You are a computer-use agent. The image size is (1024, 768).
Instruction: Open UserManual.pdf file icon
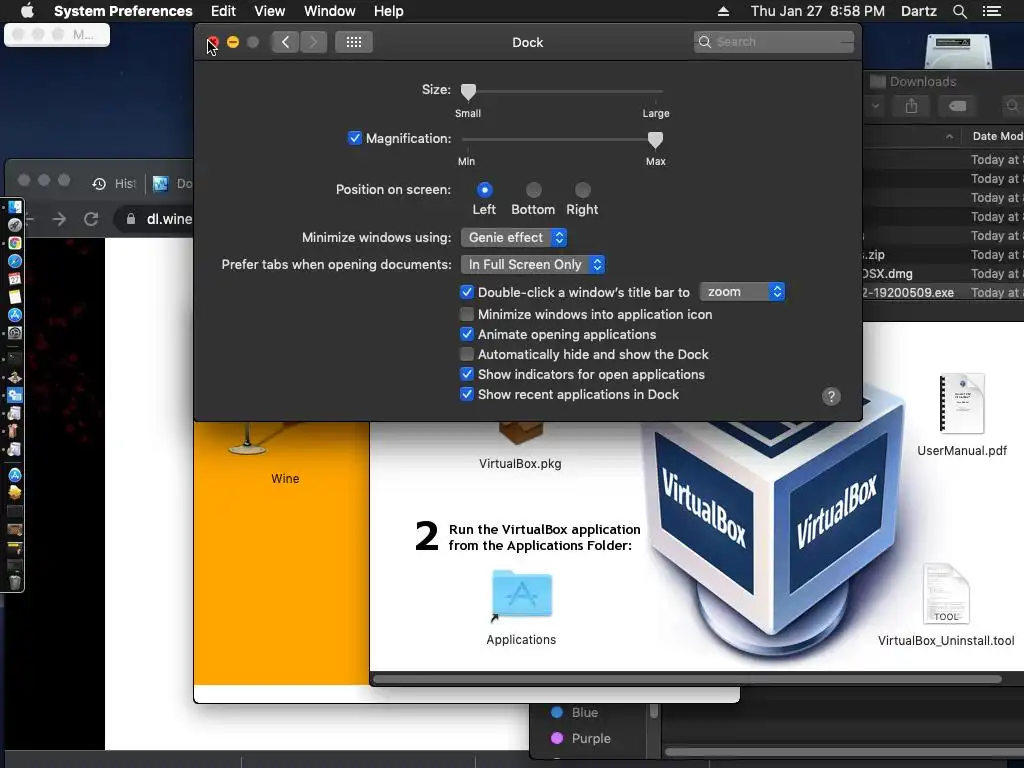(961, 404)
